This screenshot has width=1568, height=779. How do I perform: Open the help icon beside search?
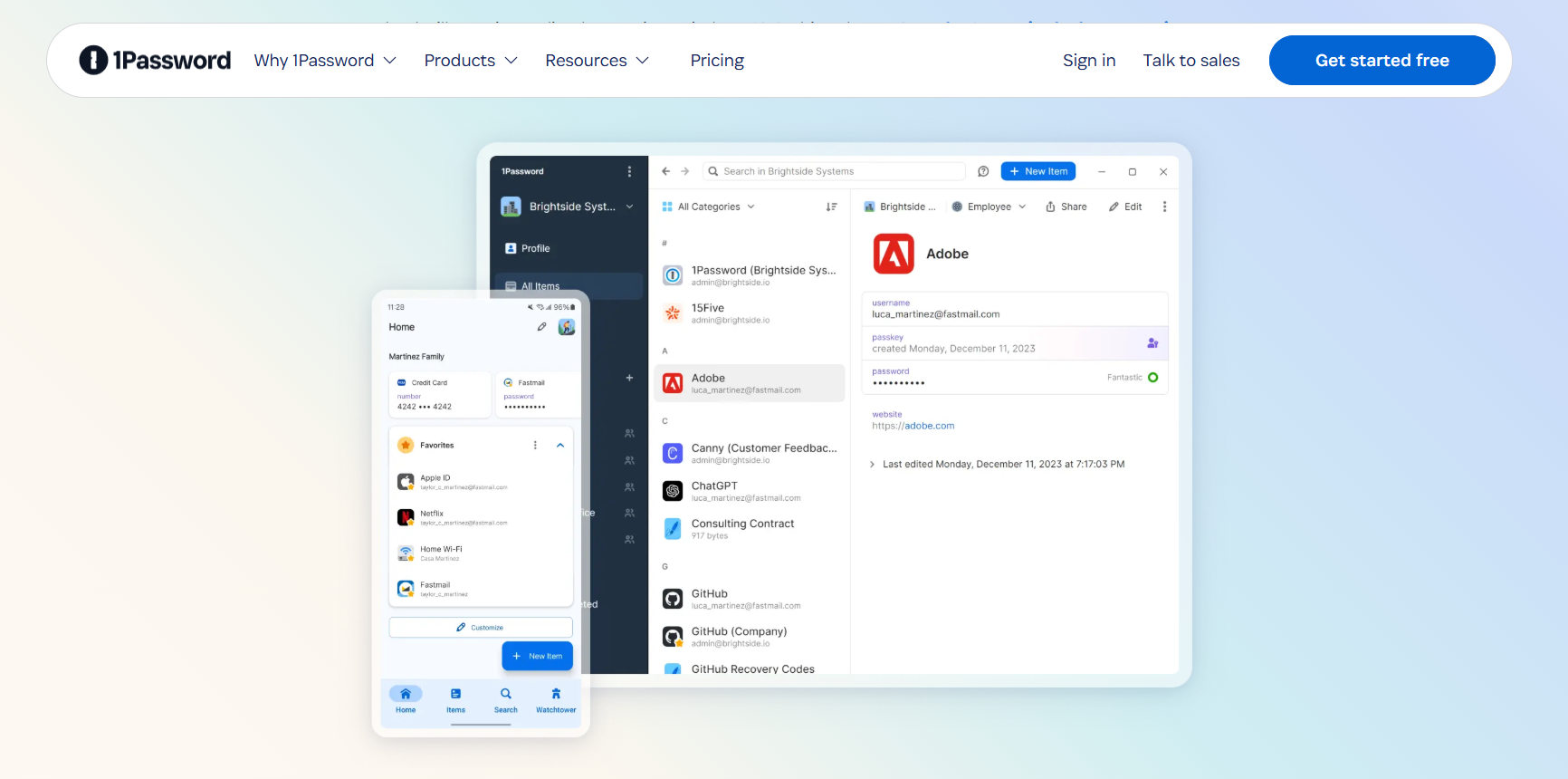pyautogui.click(x=983, y=171)
